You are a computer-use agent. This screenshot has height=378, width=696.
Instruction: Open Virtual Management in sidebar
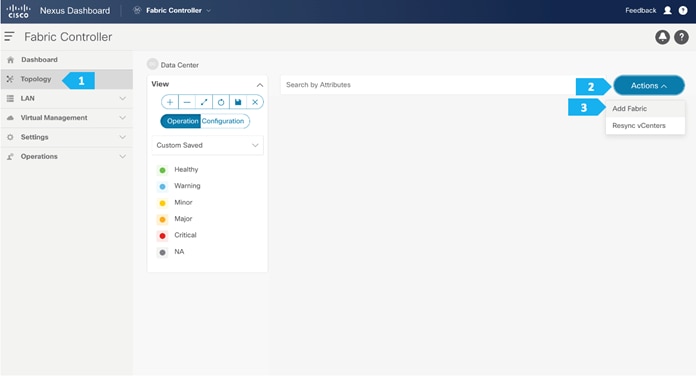coord(67,118)
